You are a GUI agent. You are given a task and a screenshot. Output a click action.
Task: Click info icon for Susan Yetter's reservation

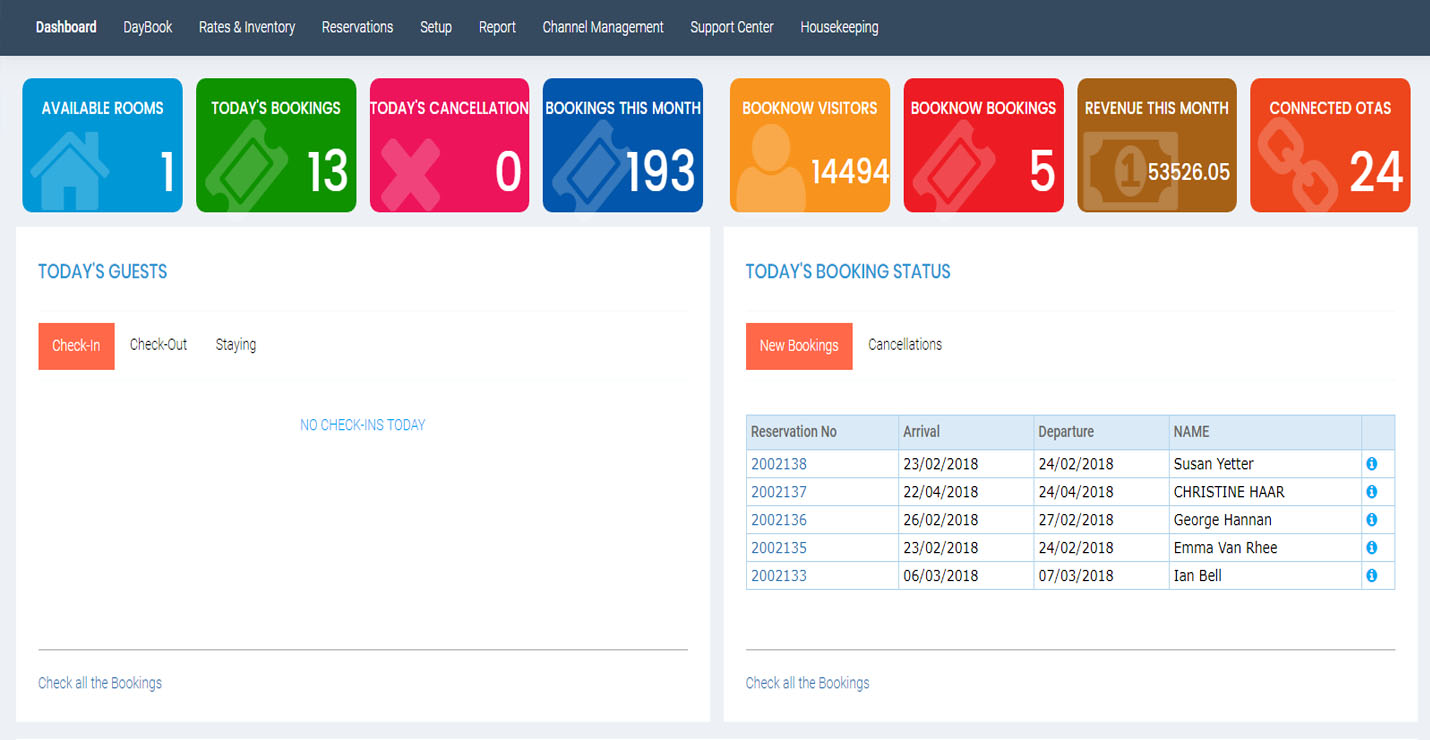tap(1371, 464)
